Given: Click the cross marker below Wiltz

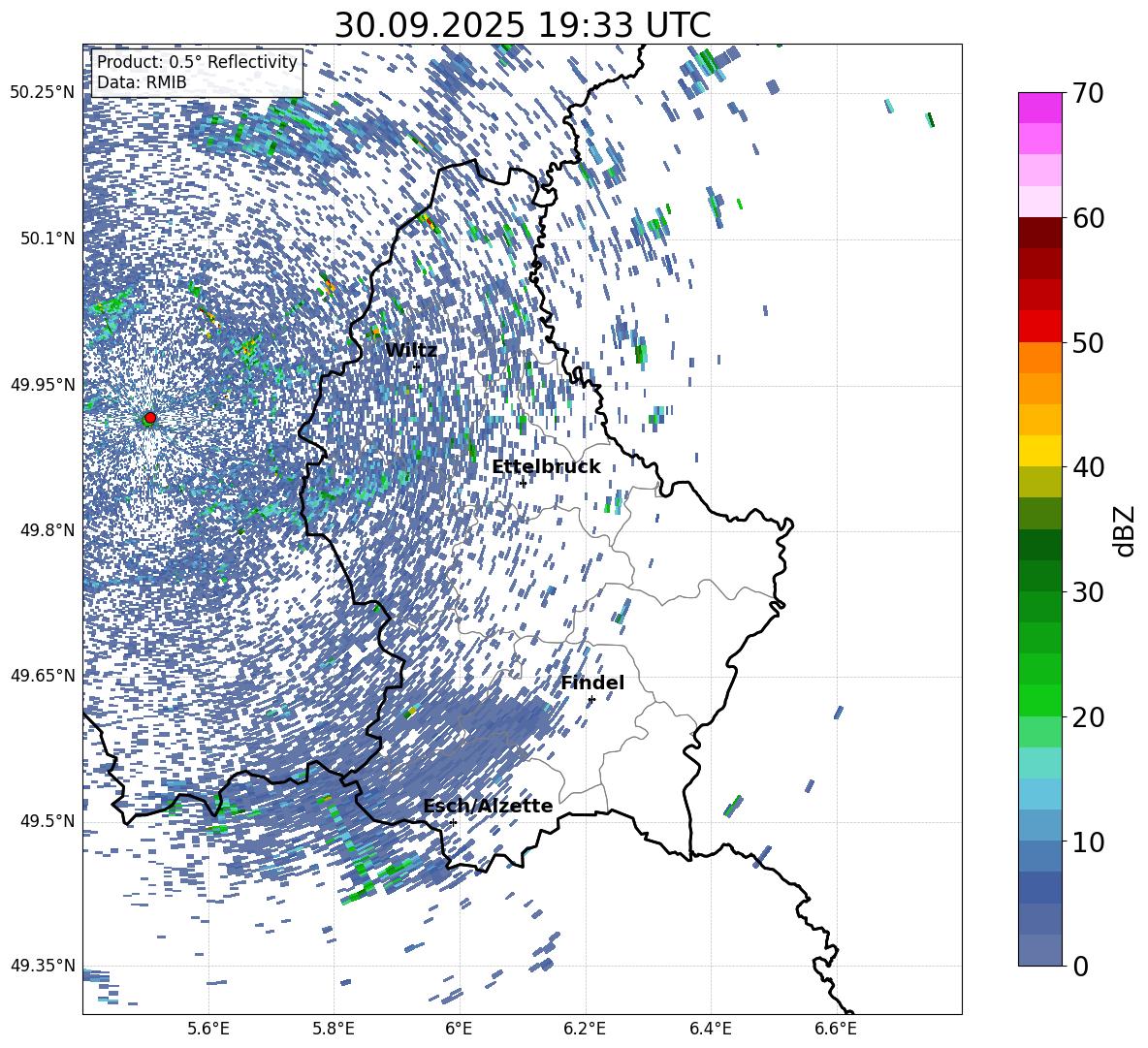Looking at the screenshot, I should (417, 366).
